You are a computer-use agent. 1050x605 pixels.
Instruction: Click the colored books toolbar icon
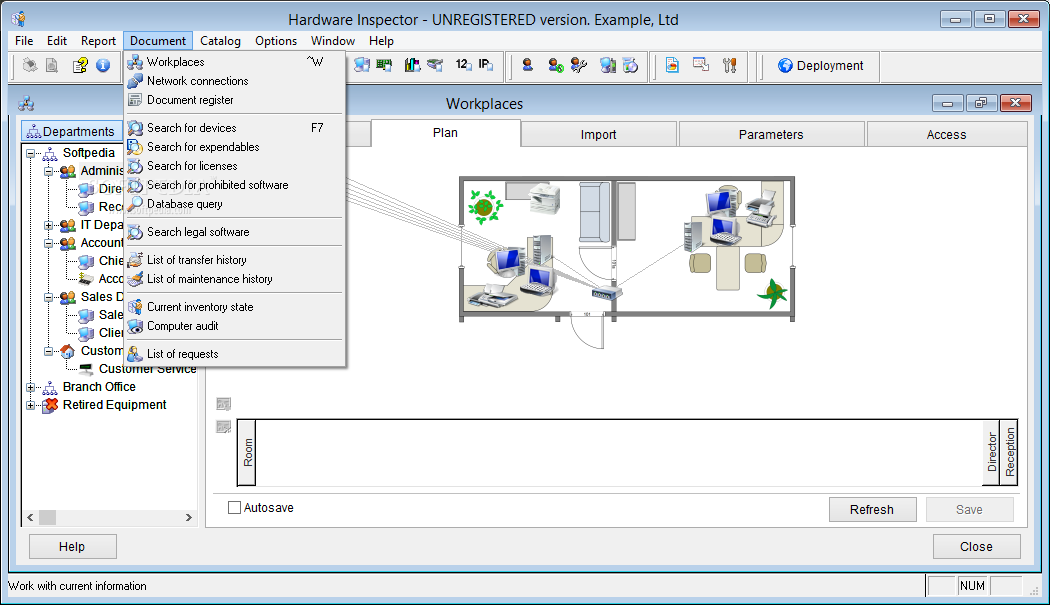coord(412,65)
